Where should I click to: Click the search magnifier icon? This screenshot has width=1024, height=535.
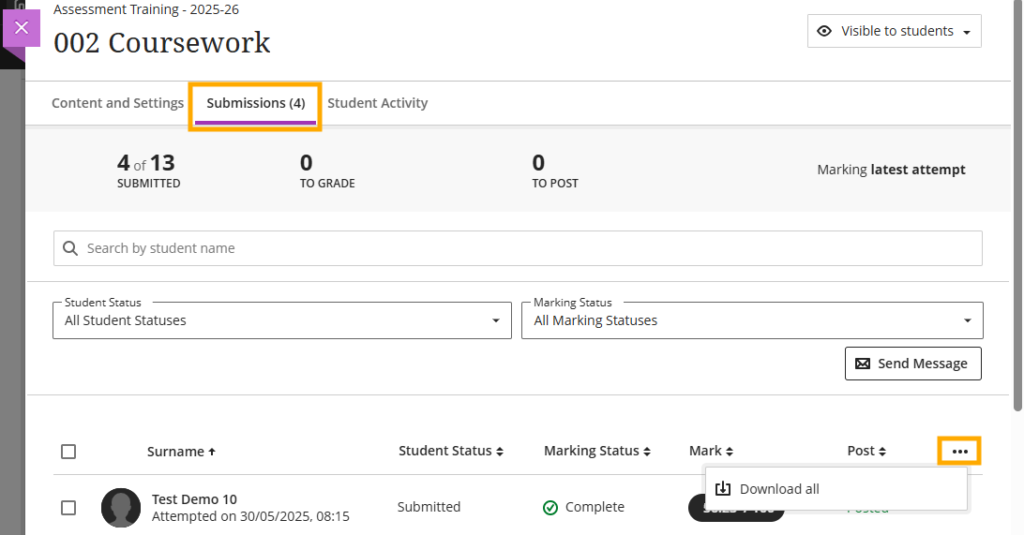click(x=70, y=248)
